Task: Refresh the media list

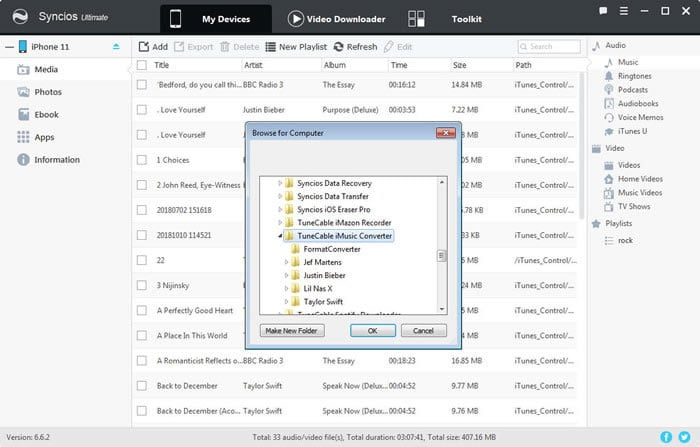Action: (x=355, y=47)
